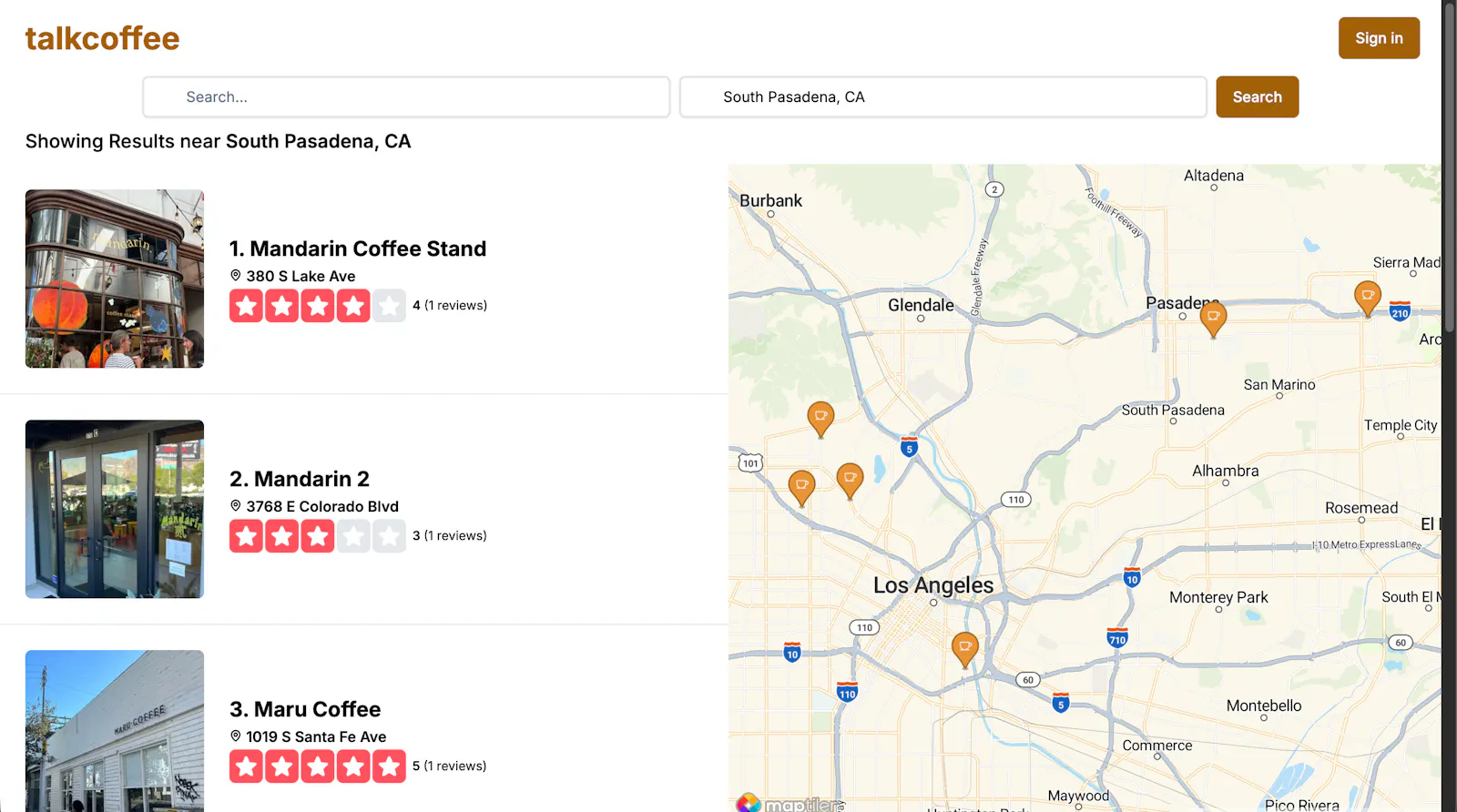1457x812 pixels.
Task: Click the Search button
Action: click(x=1257, y=96)
